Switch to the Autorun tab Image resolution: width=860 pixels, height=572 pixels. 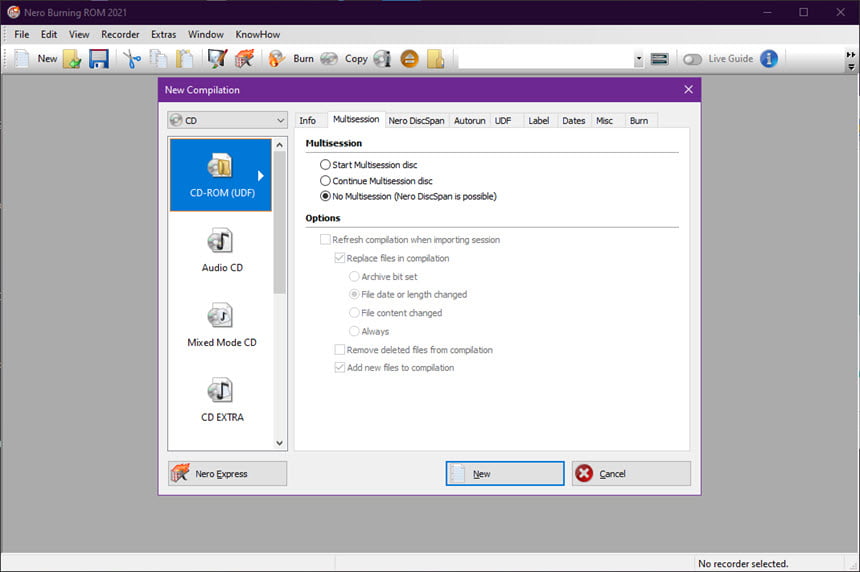[x=469, y=121]
